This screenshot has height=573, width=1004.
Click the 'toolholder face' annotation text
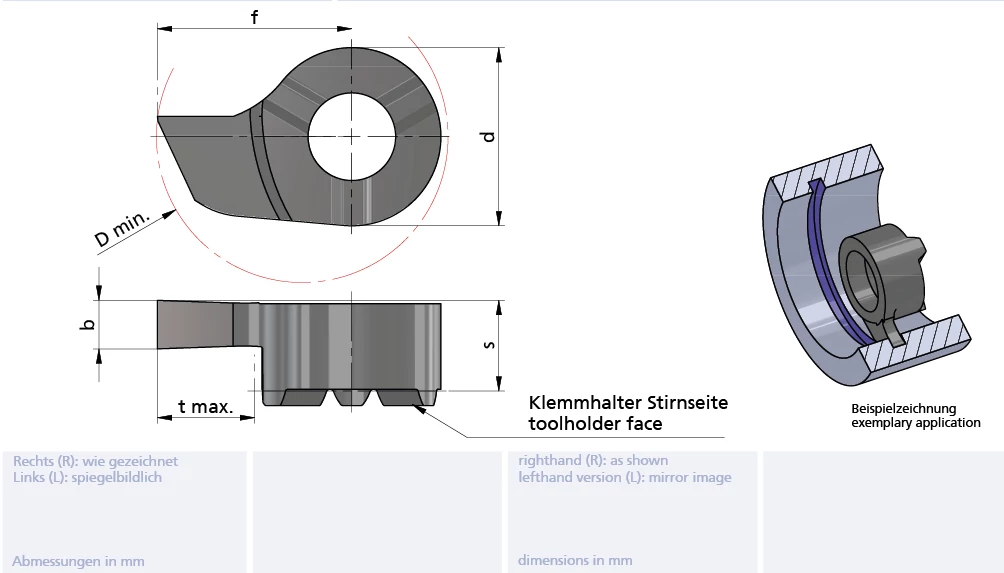(x=595, y=424)
